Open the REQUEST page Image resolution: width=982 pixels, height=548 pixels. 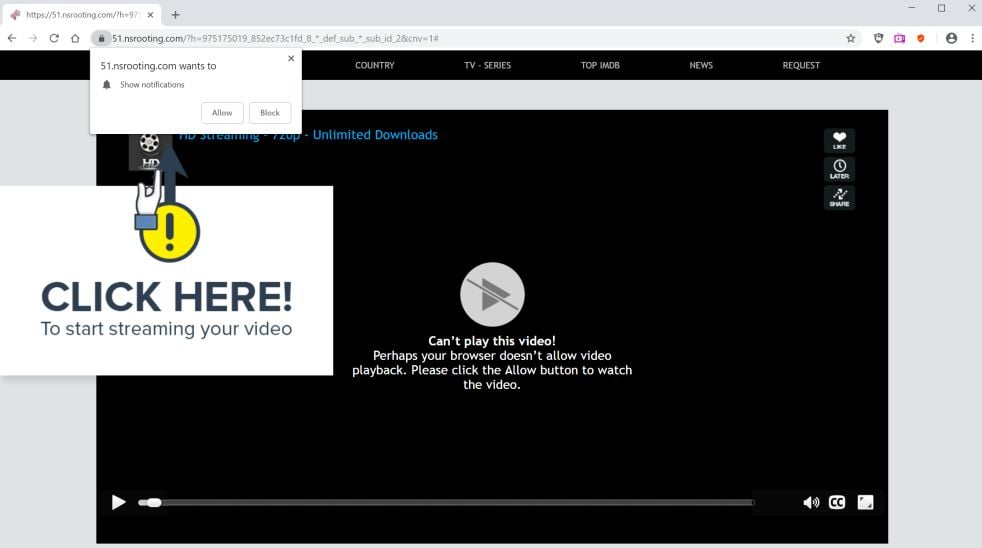pos(801,65)
